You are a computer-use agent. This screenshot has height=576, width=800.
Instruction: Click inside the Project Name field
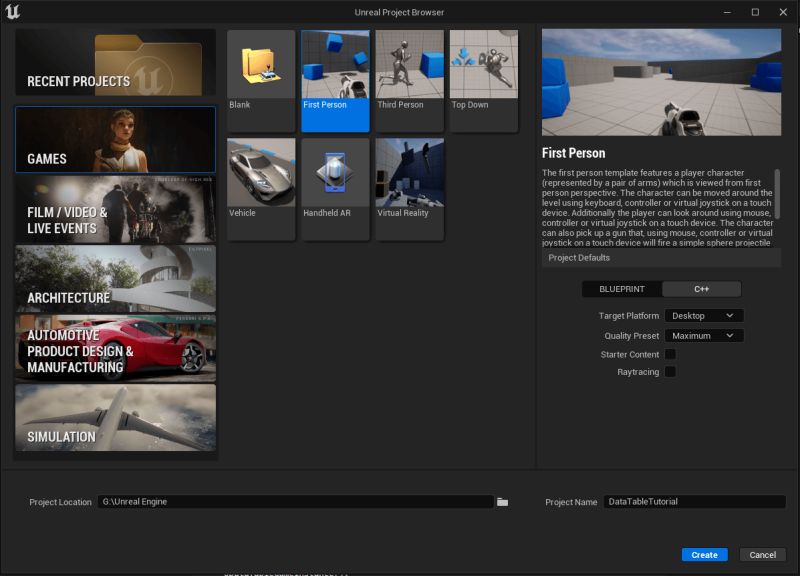(x=692, y=502)
